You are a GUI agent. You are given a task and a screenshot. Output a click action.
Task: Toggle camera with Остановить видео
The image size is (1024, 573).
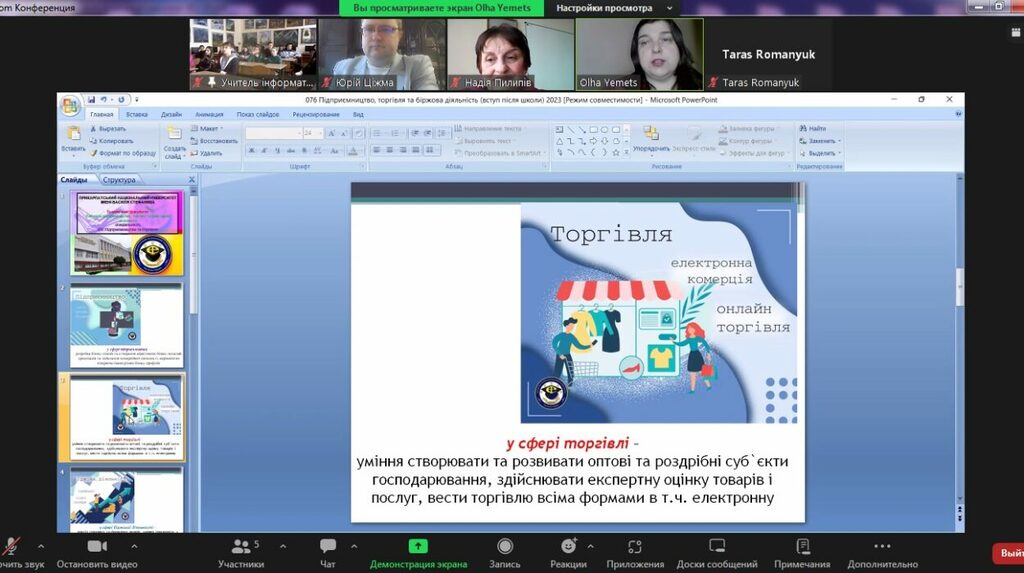[97, 546]
